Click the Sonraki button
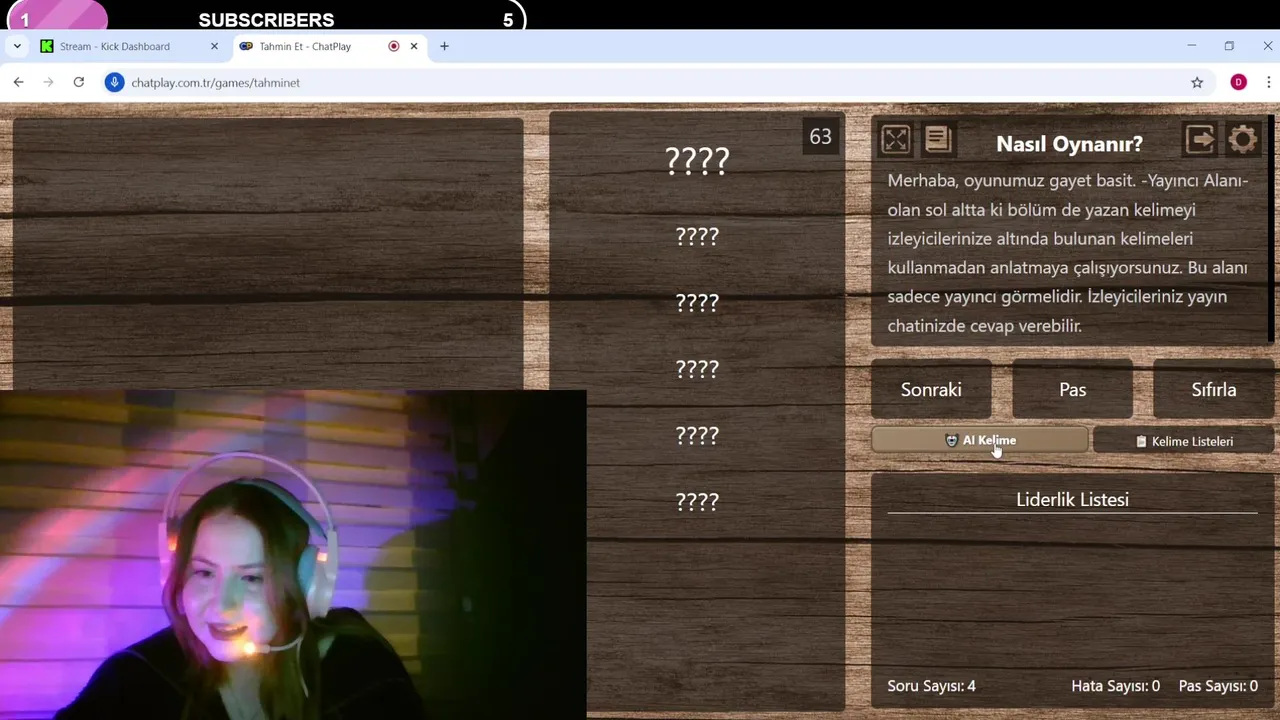Viewport: 1280px width, 720px height. [x=931, y=389]
